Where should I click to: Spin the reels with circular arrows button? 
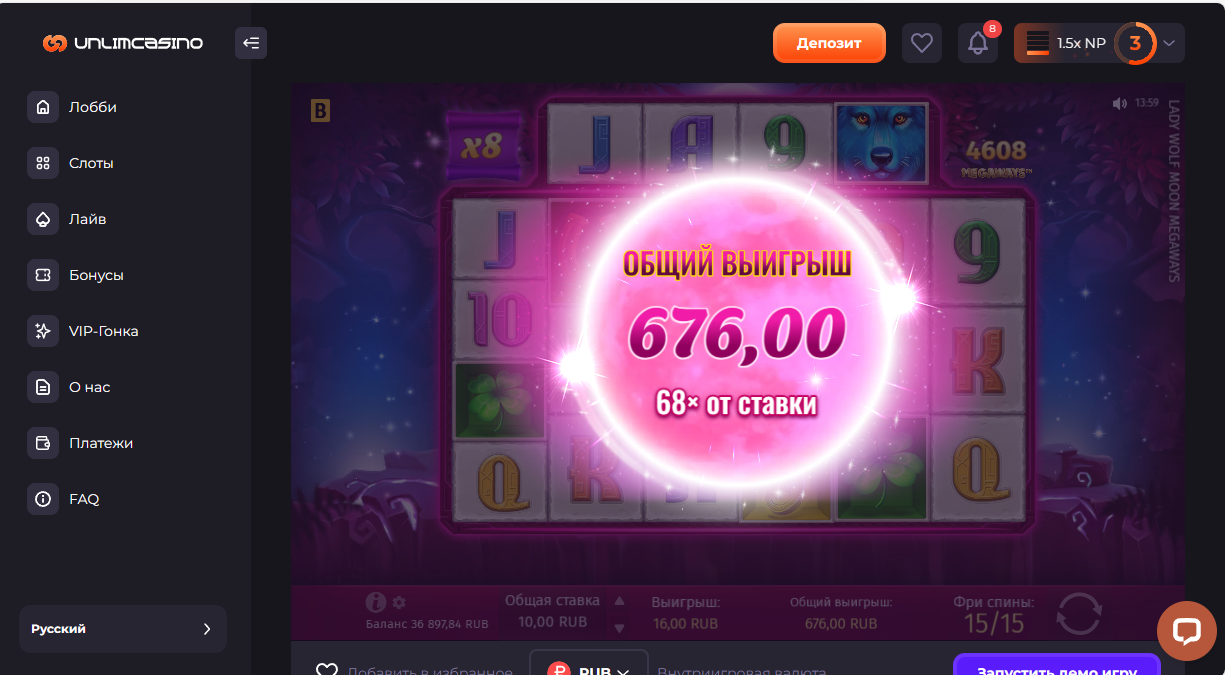pos(1079,613)
